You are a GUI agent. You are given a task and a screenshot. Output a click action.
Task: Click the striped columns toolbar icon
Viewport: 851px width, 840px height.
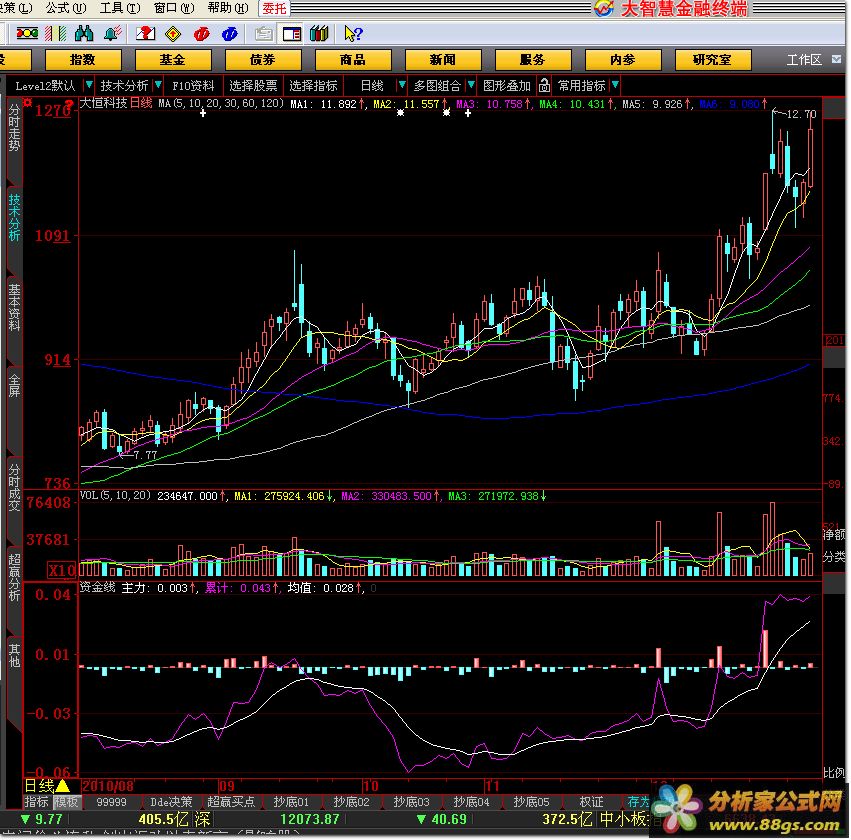55,34
